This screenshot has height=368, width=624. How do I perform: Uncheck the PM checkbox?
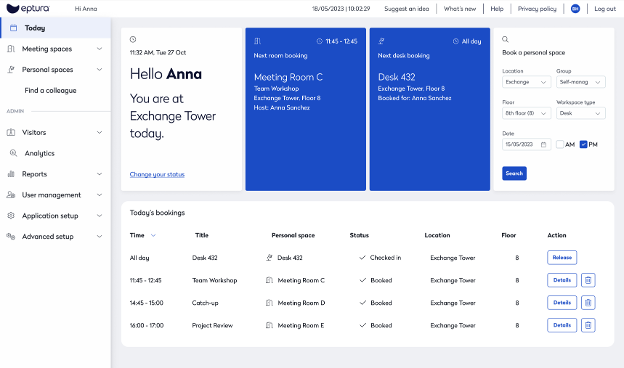point(583,144)
